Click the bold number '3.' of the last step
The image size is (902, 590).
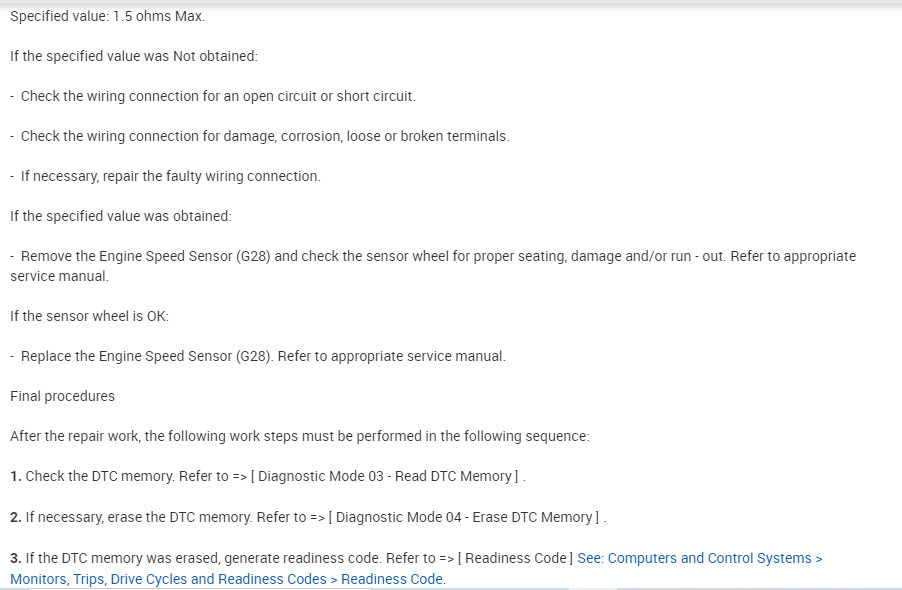16,558
